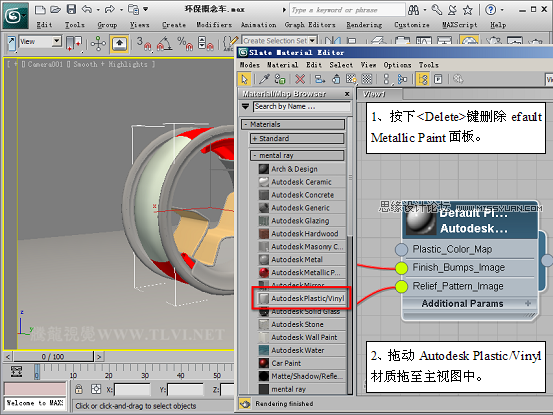Select Autodesk Ceramic material
Image resolution: width=553 pixels, height=415 pixels.
click(302, 182)
